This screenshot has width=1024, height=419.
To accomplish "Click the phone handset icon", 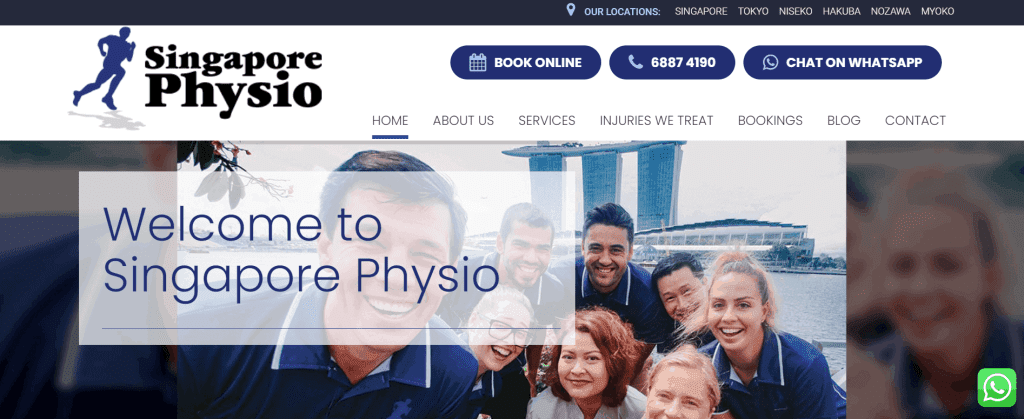I will (x=635, y=62).
